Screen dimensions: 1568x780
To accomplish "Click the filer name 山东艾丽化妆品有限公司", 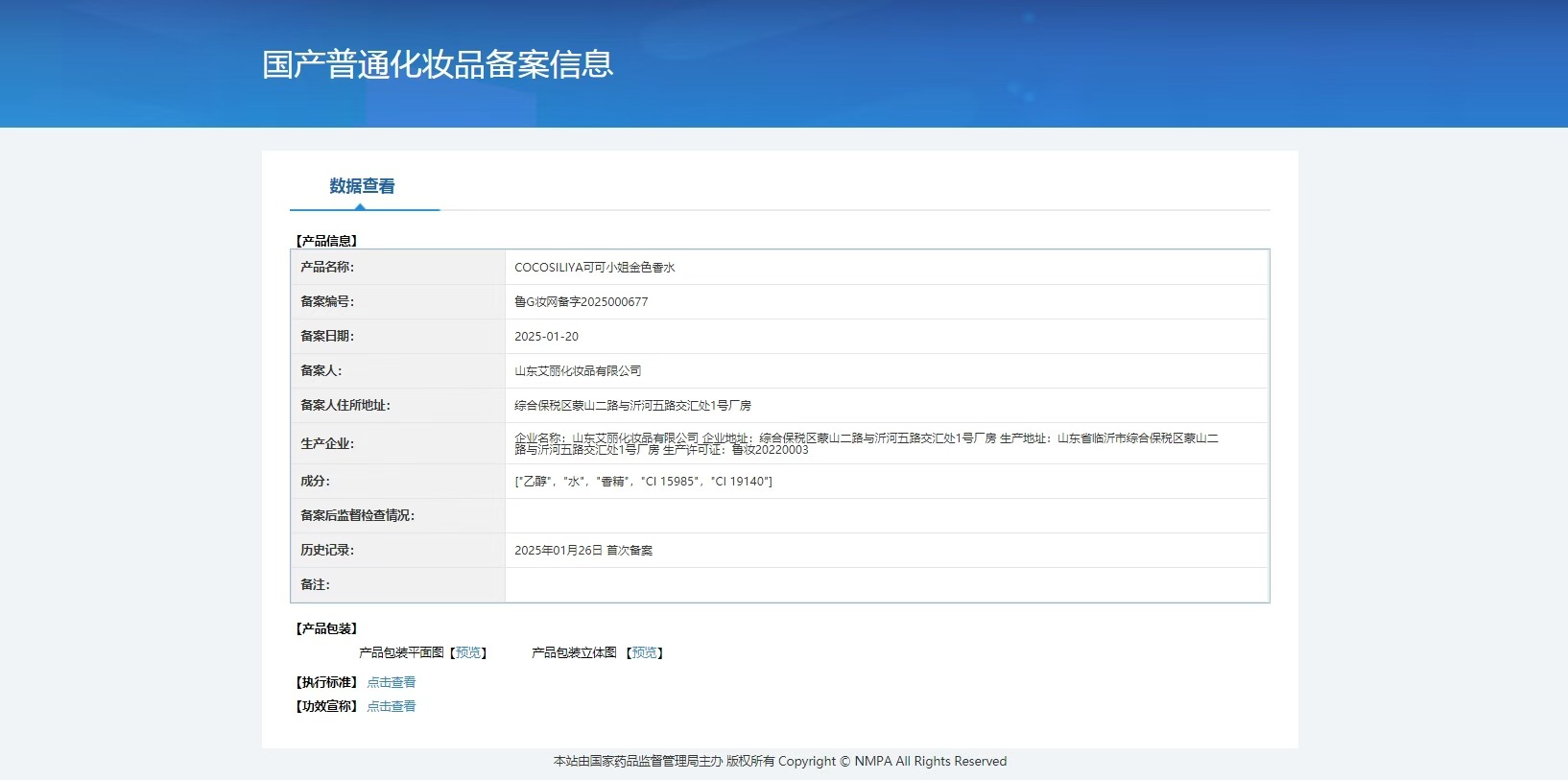I will click(x=578, y=371).
